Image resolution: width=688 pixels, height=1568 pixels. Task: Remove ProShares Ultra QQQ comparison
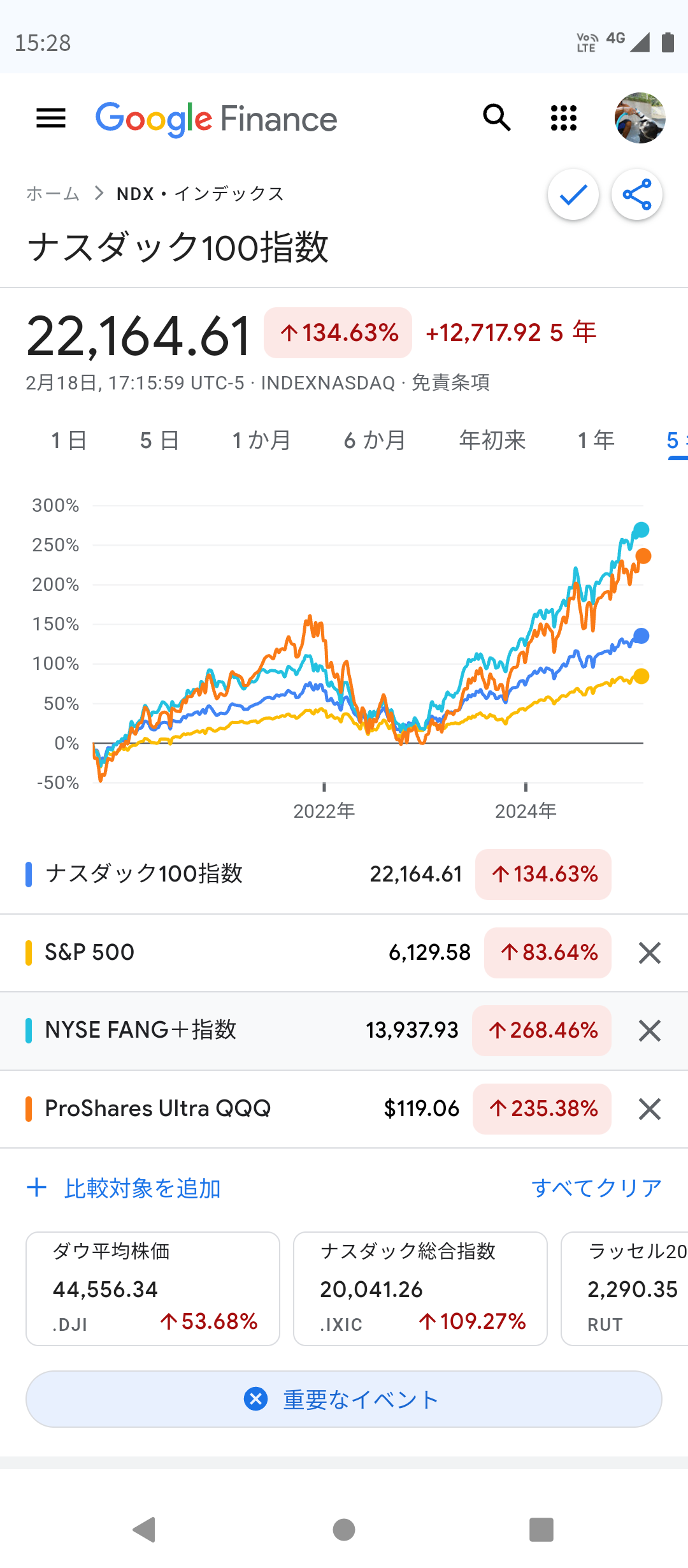pos(649,1109)
